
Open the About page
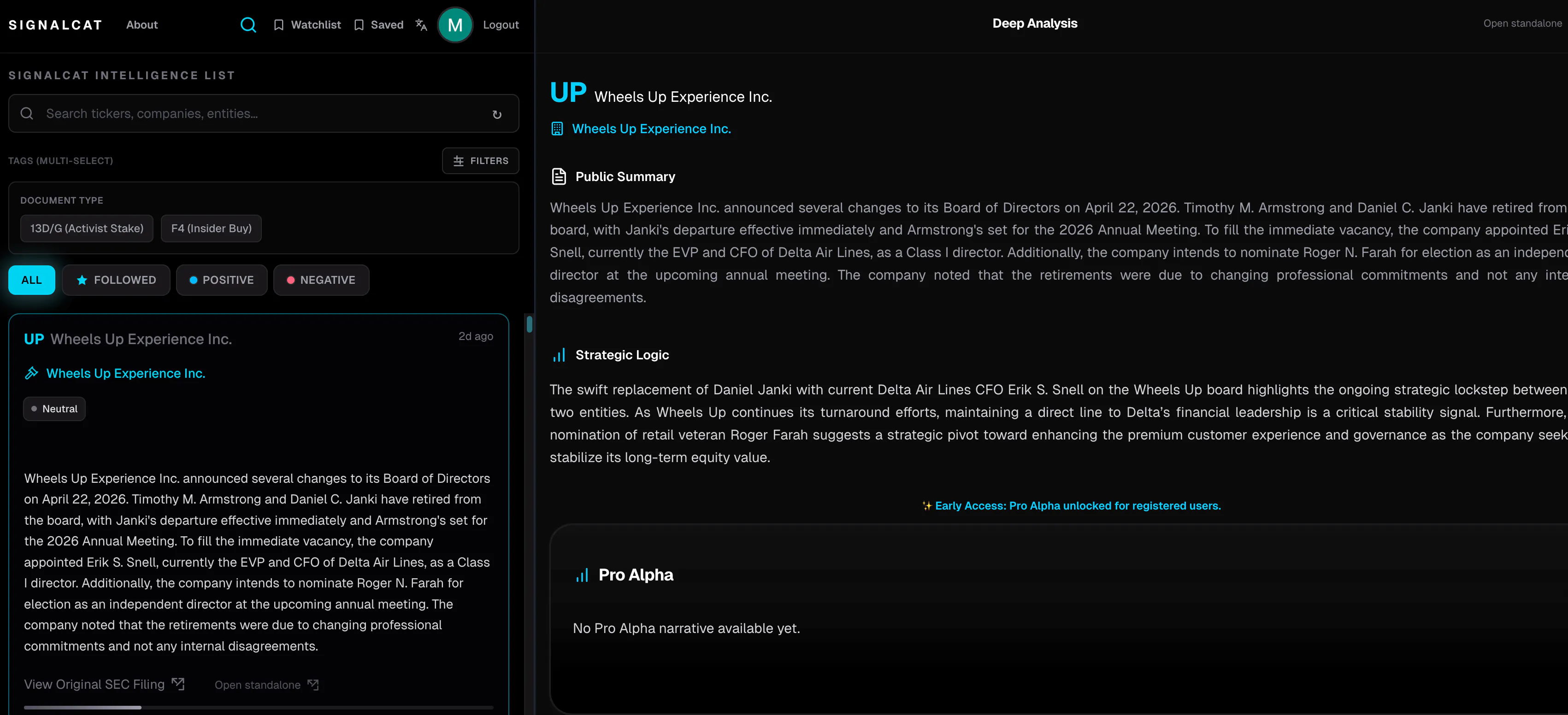pyautogui.click(x=142, y=25)
